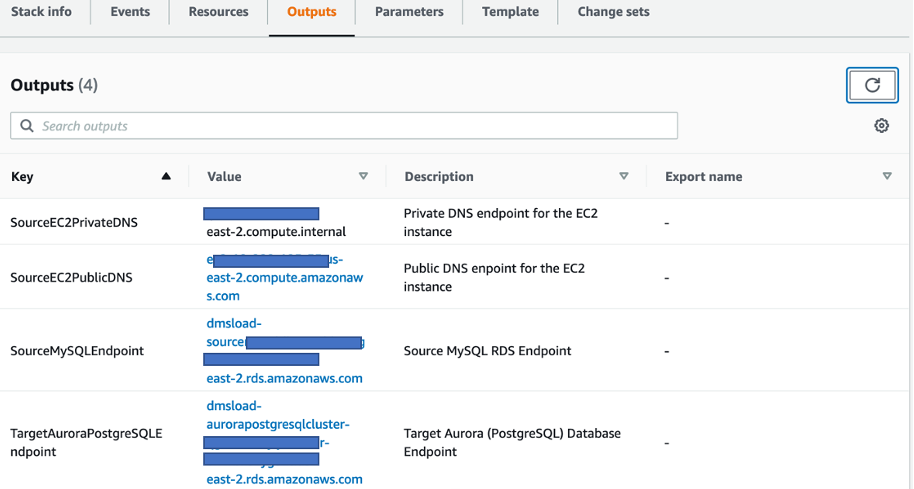Click into the Search outputs field

coord(350,126)
